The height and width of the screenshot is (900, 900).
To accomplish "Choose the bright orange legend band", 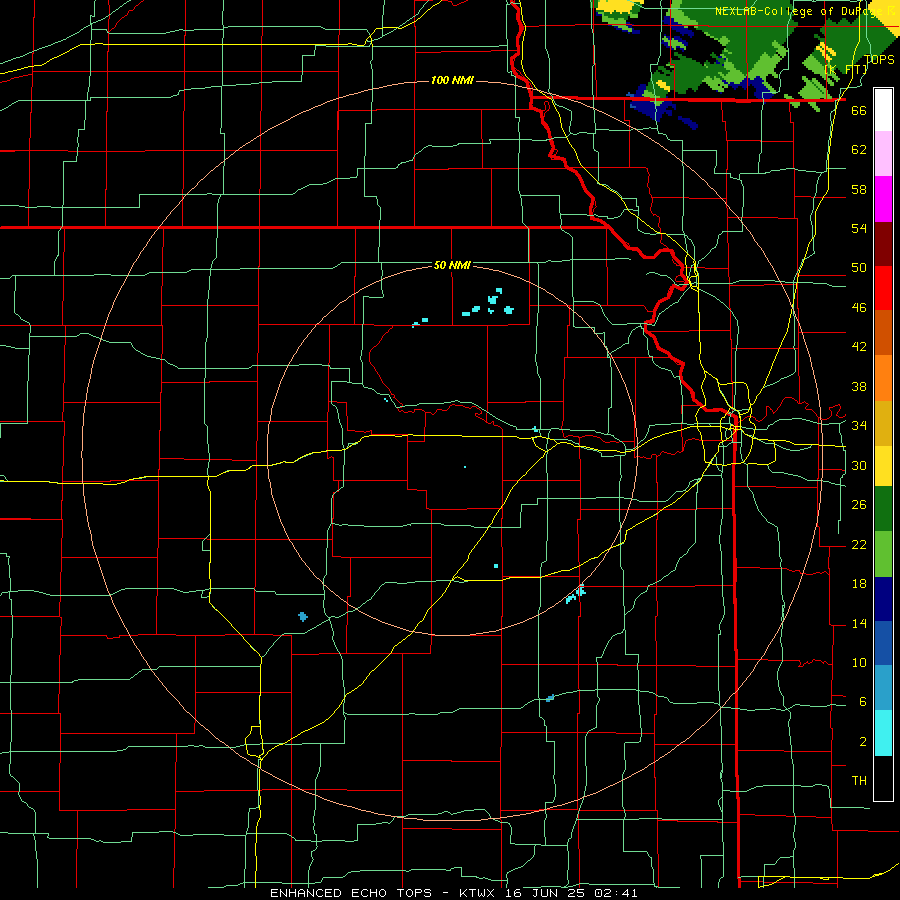I will tap(883, 378).
